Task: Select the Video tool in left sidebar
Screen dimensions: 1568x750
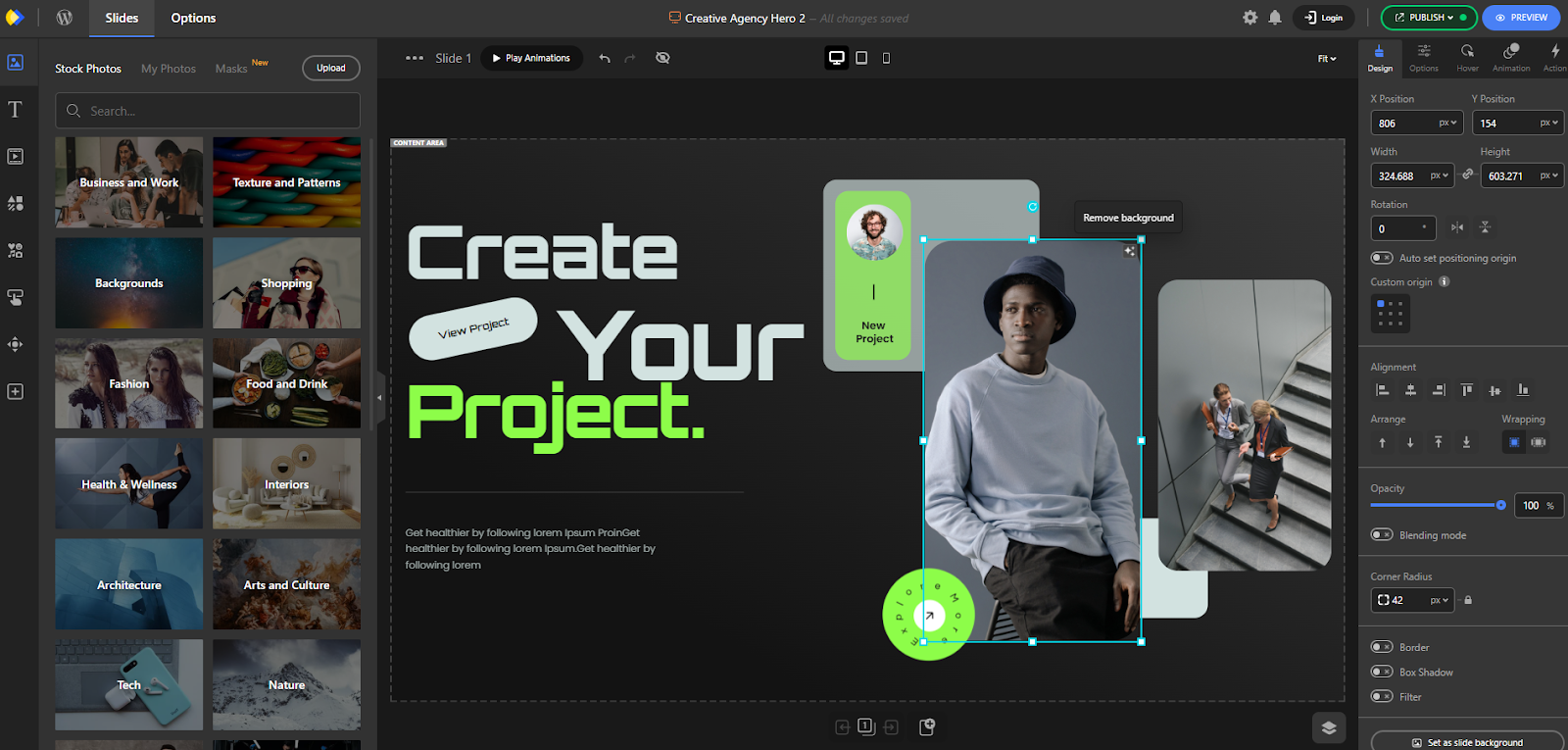Action: pos(15,157)
